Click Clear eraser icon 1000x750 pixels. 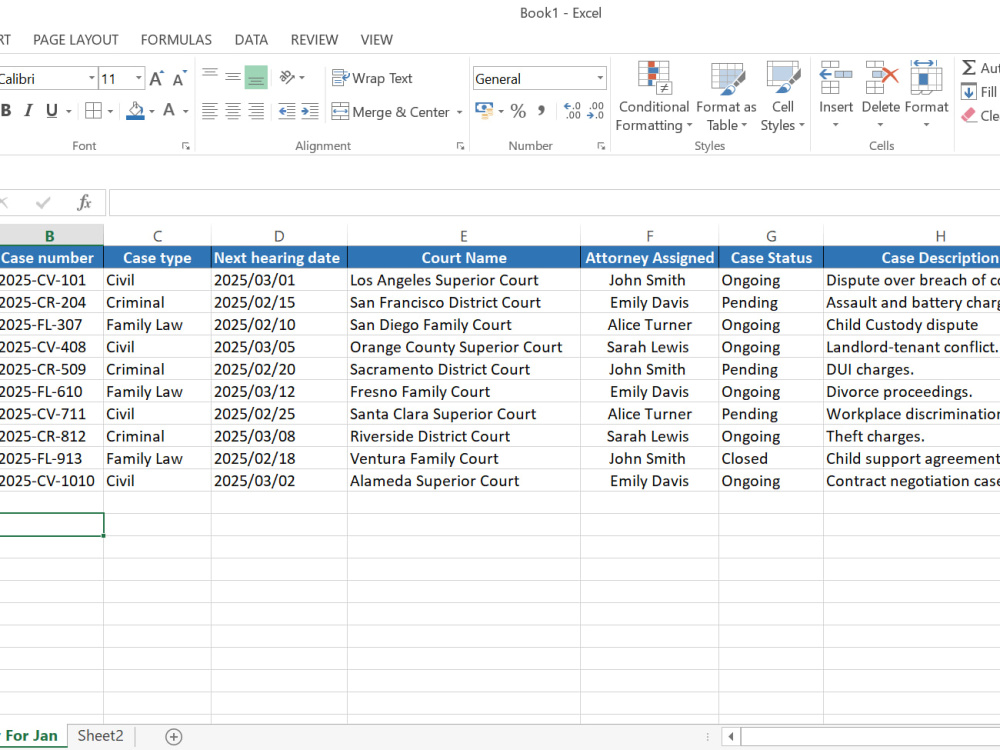tap(969, 115)
